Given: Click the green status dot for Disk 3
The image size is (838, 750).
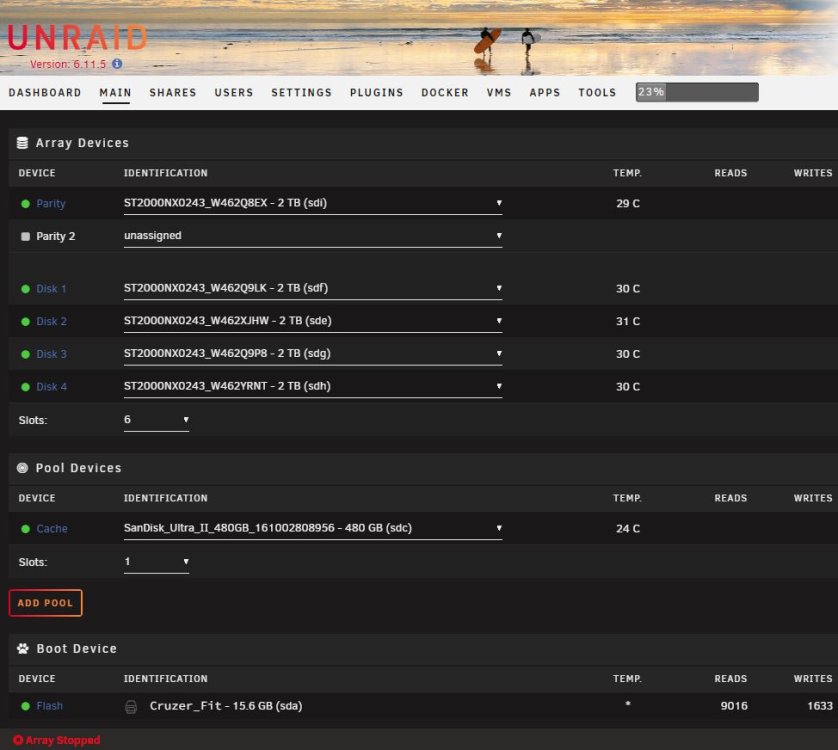Looking at the screenshot, I should [25, 354].
